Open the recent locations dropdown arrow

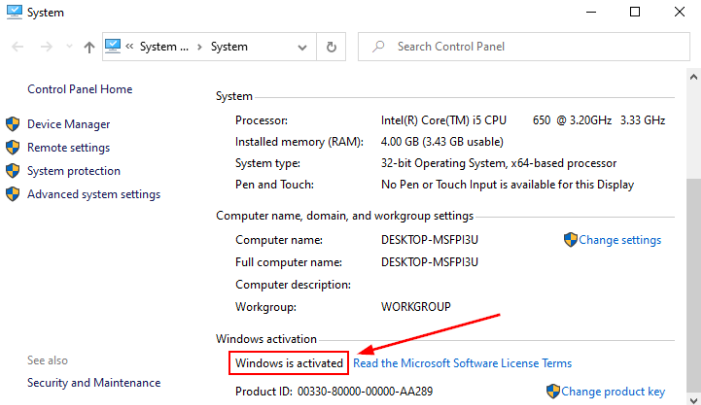click(x=69, y=46)
